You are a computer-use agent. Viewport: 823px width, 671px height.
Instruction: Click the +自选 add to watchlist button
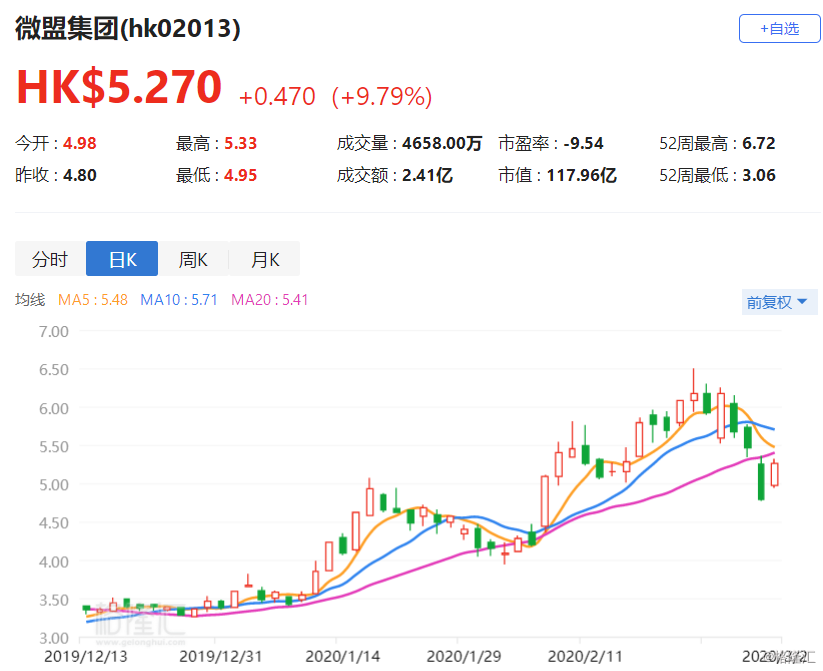[x=778, y=28]
